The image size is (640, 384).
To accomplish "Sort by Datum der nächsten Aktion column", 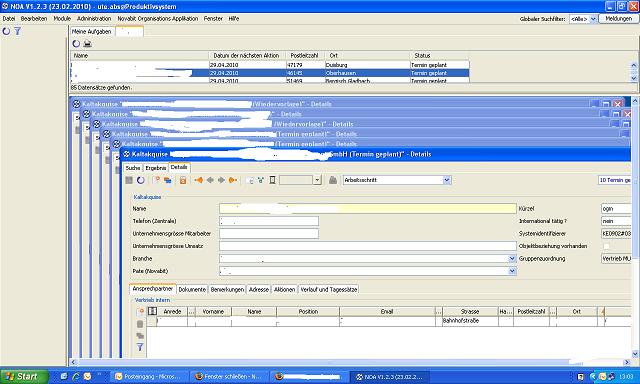I will tap(246, 55).
